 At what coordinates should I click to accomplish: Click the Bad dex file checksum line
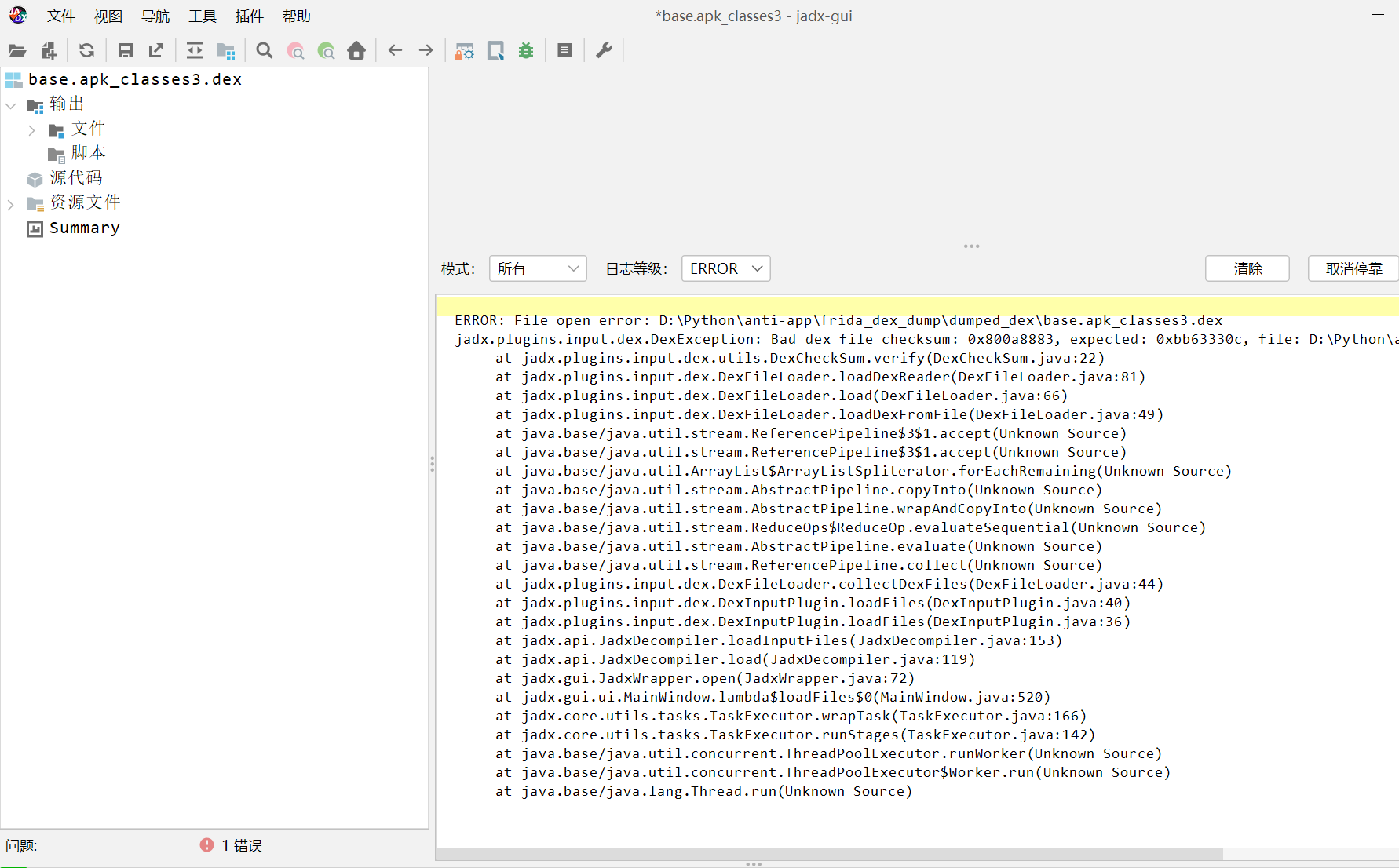point(926,339)
